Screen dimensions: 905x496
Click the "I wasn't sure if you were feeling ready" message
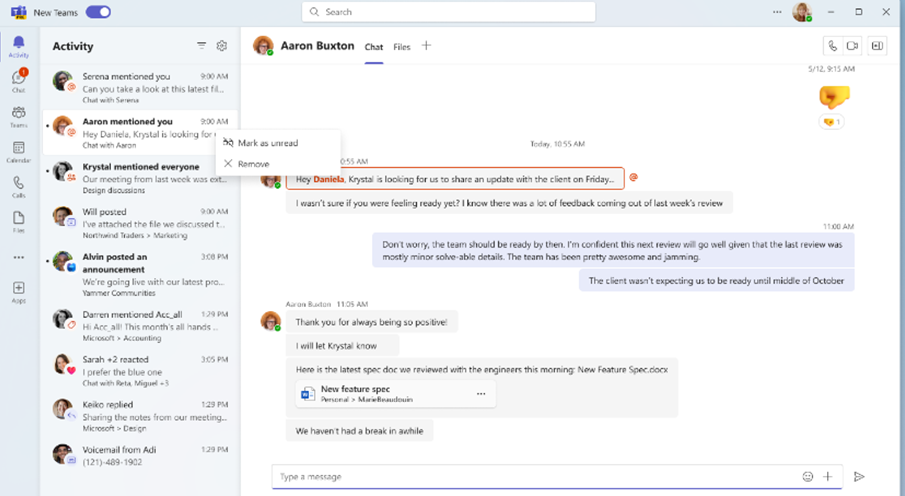click(x=509, y=203)
